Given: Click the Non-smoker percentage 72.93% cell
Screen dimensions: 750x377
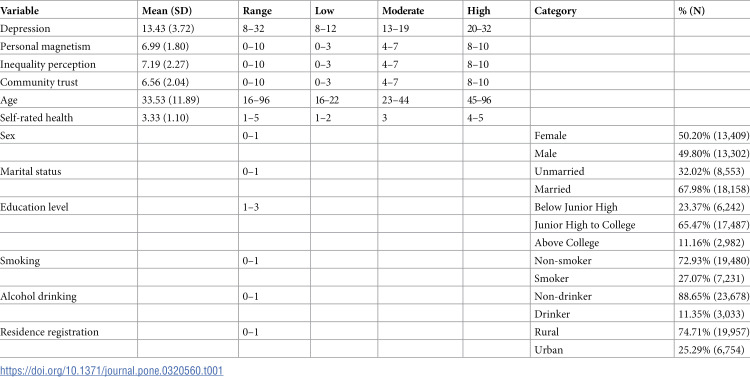Looking at the screenshot, I should pyautogui.click(x=713, y=261).
